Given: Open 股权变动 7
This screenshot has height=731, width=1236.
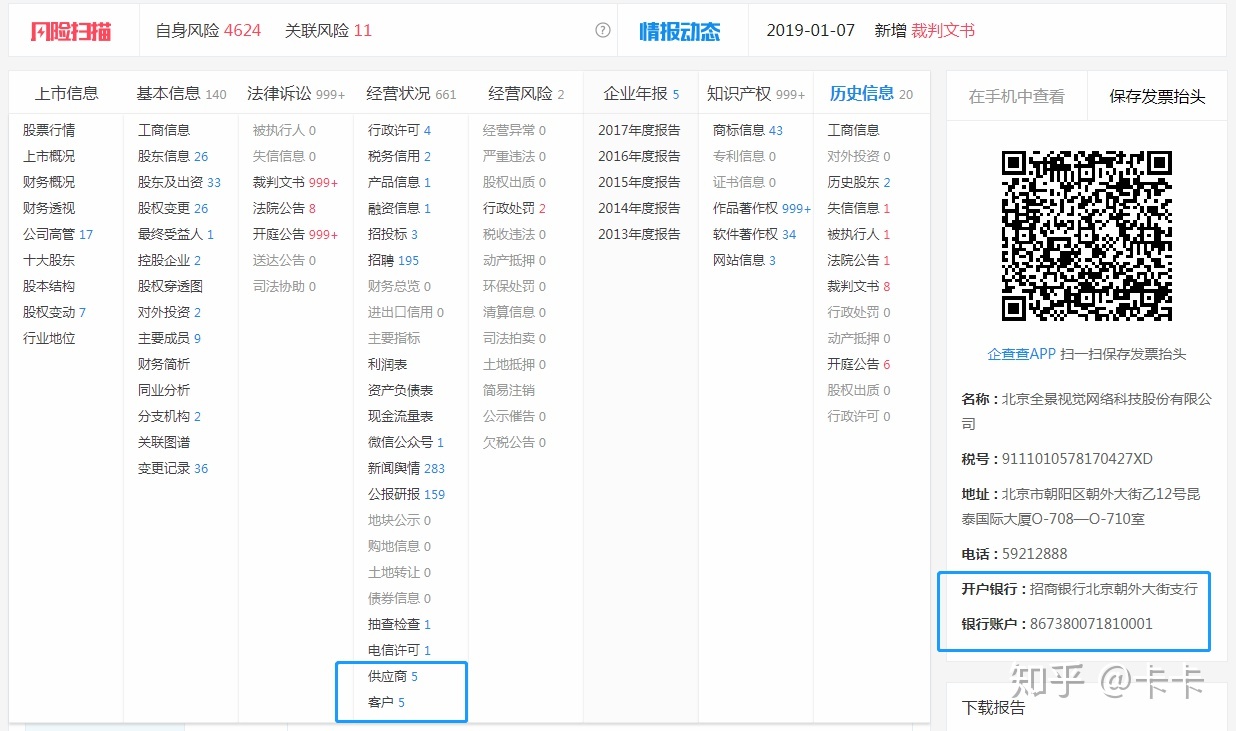Looking at the screenshot, I should tap(55, 312).
